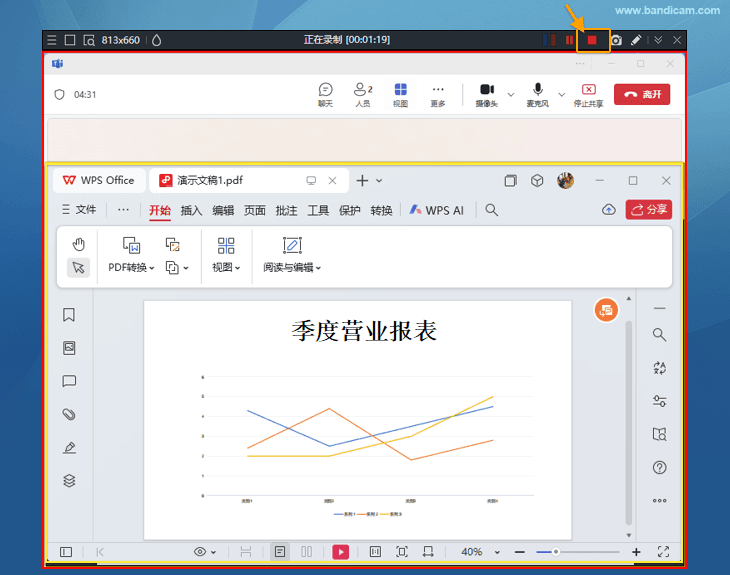Screen dimensions: 730x575
Task: Open help question mark in right sidebar
Action: 659,467
